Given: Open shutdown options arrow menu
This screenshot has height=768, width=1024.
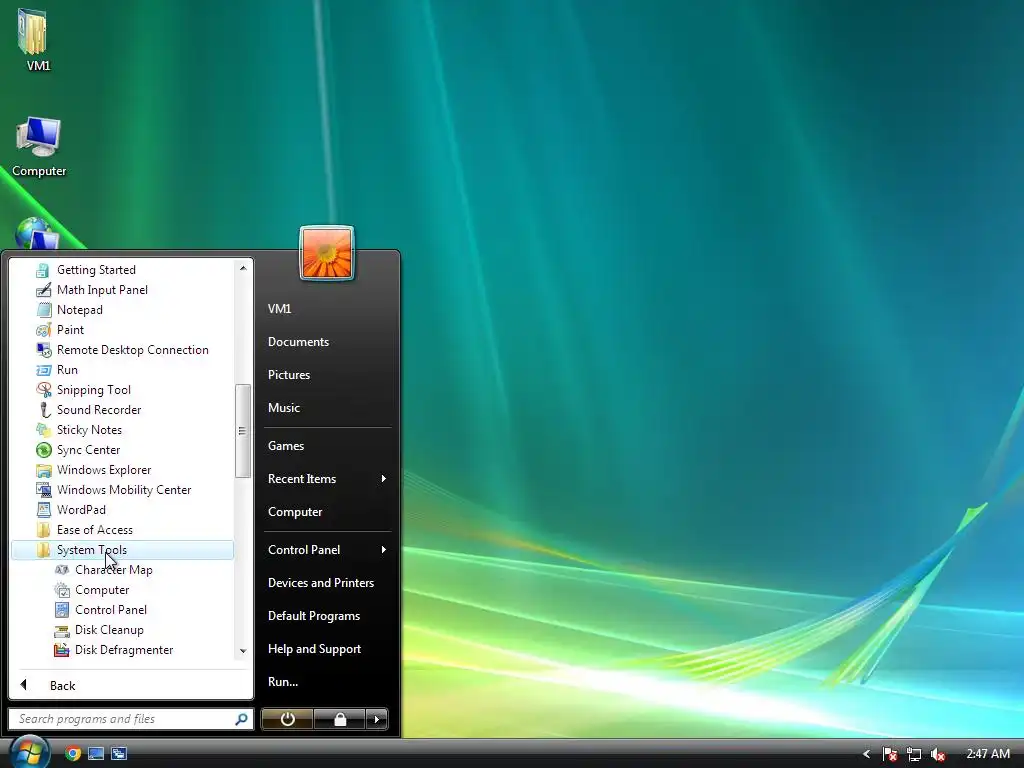Looking at the screenshot, I should pos(377,719).
